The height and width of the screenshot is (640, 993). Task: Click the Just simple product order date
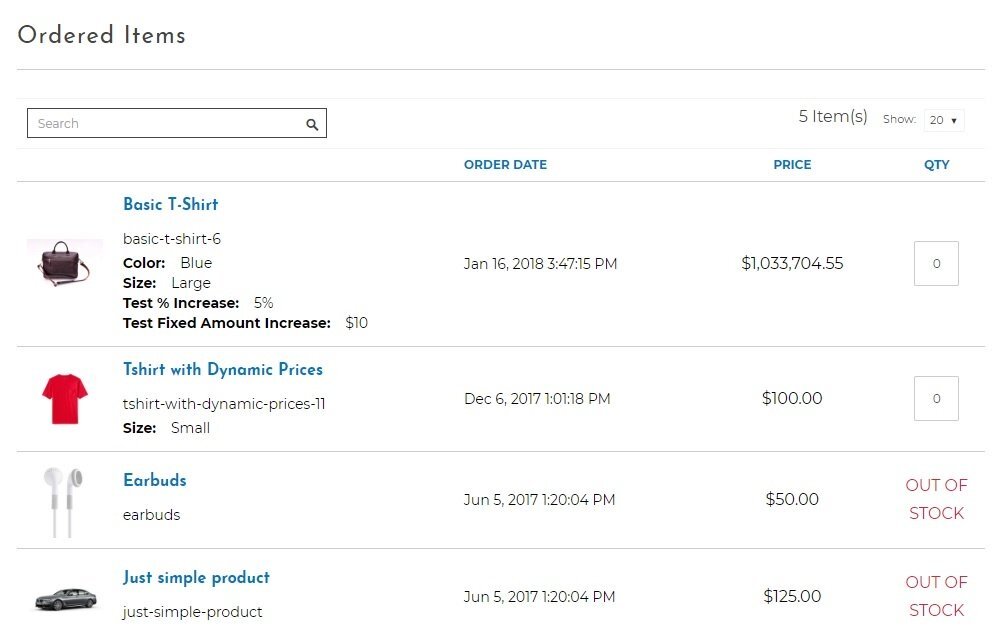(539, 597)
